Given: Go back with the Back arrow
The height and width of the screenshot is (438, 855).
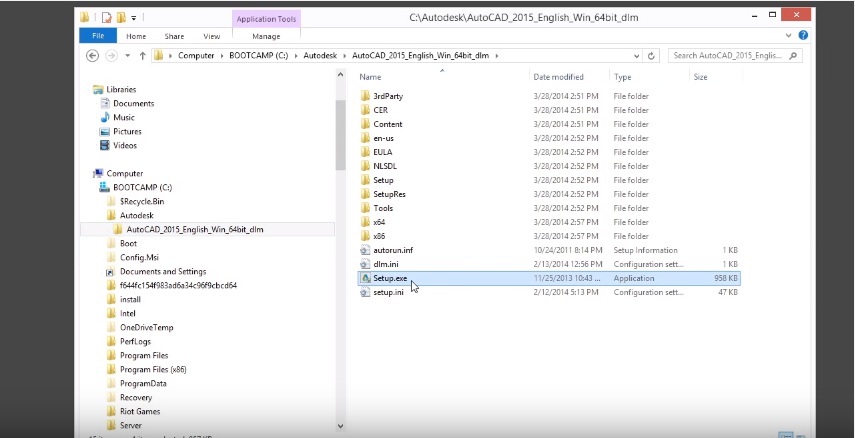Looking at the screenshot, I should (93, 56).
